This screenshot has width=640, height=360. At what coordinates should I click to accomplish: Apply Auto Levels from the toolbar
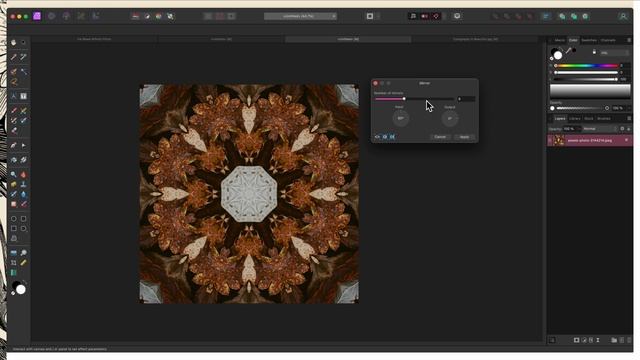point(136,16)
